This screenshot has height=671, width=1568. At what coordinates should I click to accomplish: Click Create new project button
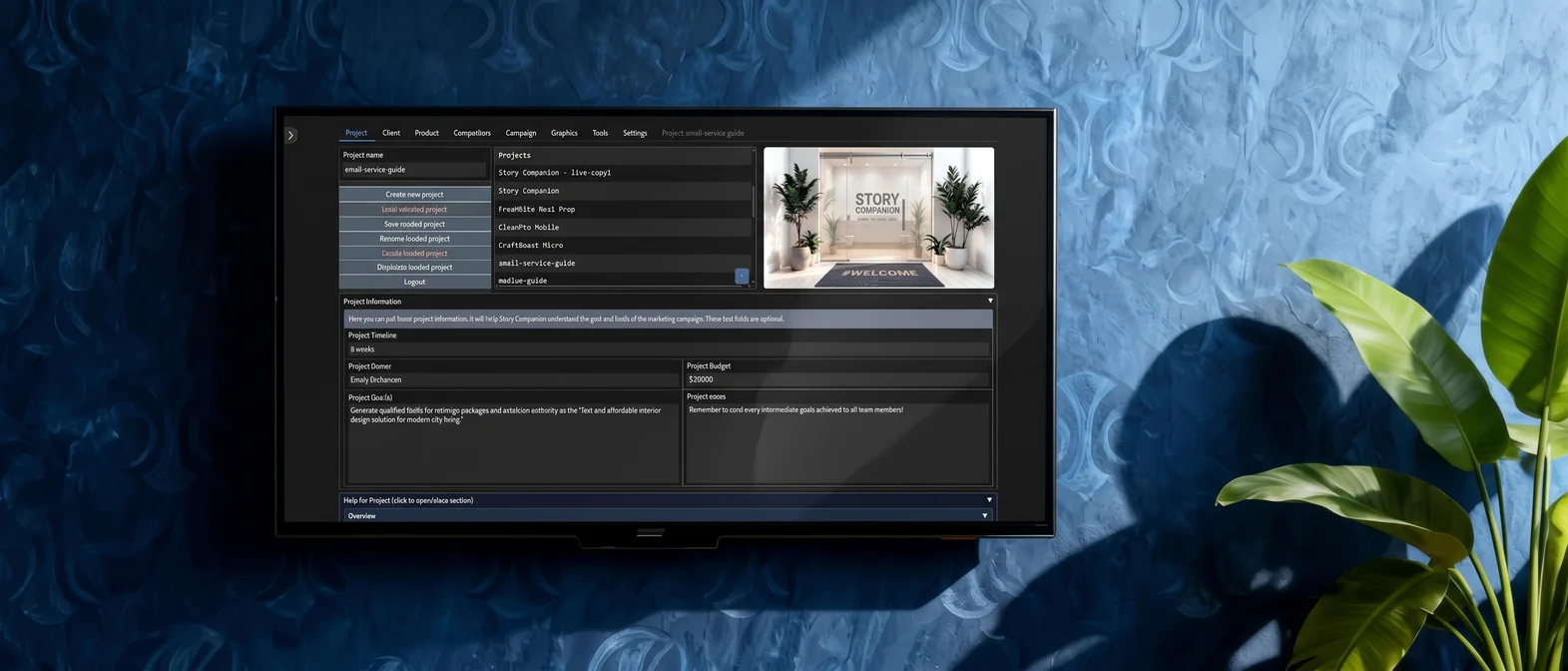[x=414, y=195]
